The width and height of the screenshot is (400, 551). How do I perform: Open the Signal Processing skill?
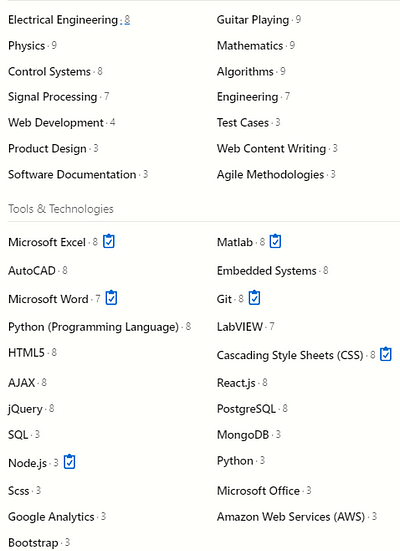point(53,97)
